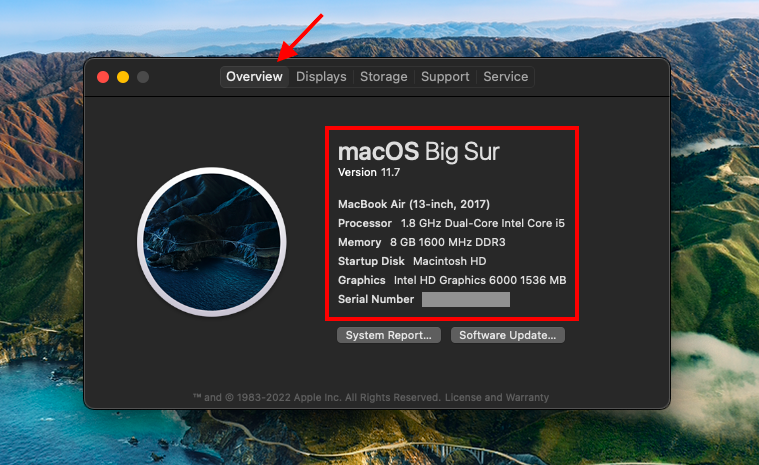Image resolution: width=759 pixels, height=465 pixels.
Task: Click the macOS Big Sur round logo
Action: point(212,242)
